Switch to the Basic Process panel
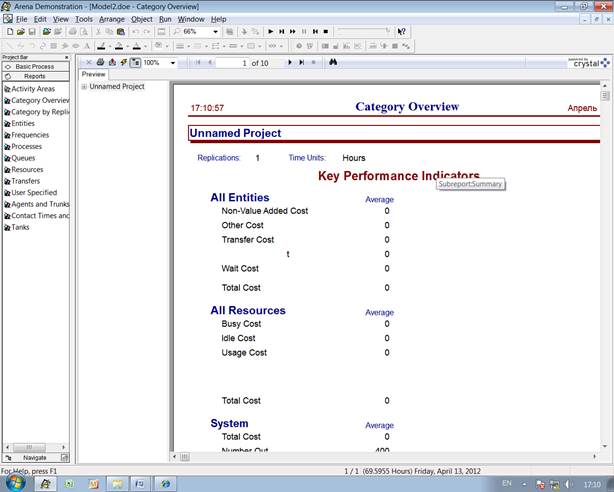Screen dimensions: 614x492 (36, 67)
